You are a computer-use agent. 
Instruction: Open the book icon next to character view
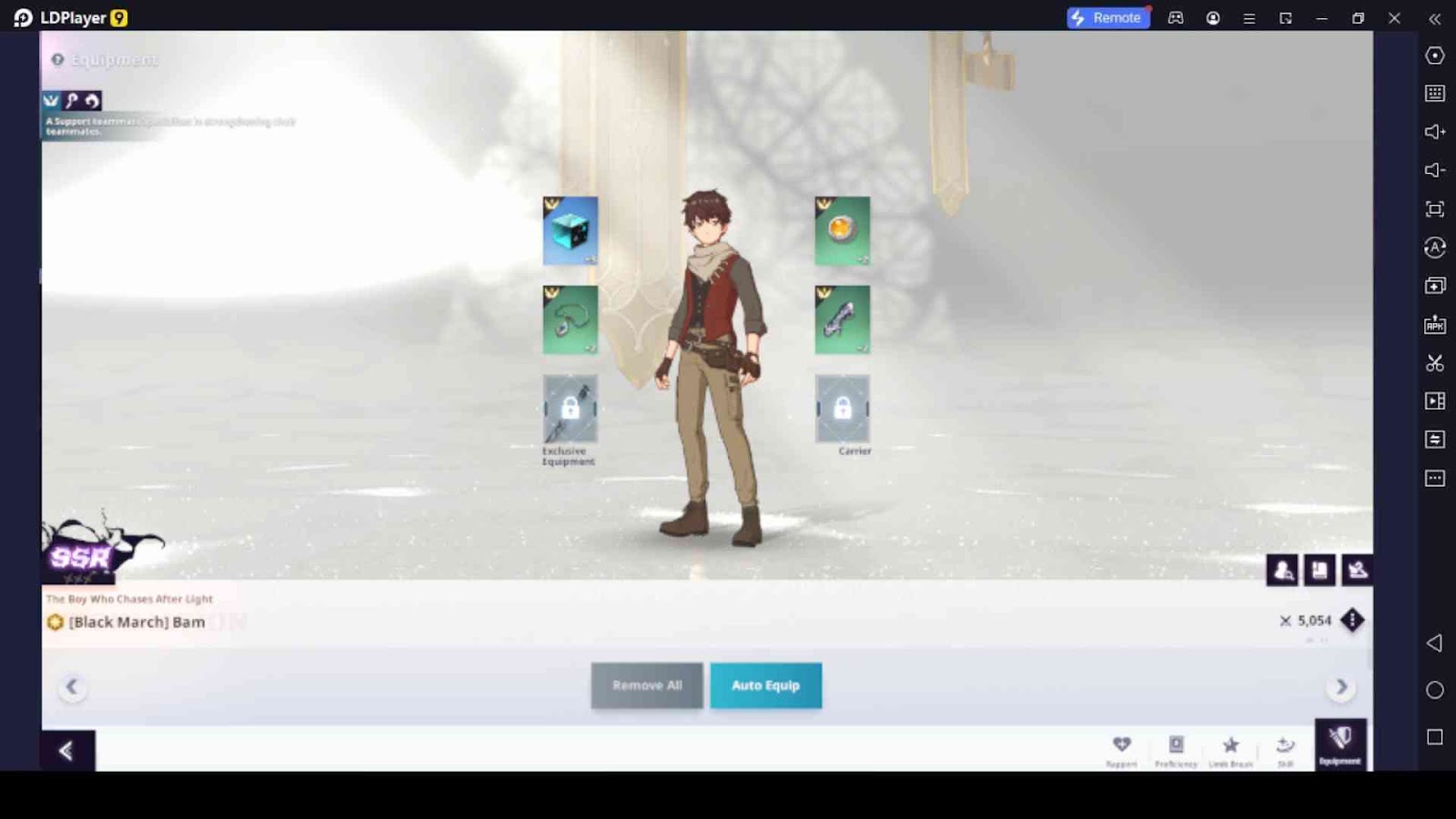1319,571
